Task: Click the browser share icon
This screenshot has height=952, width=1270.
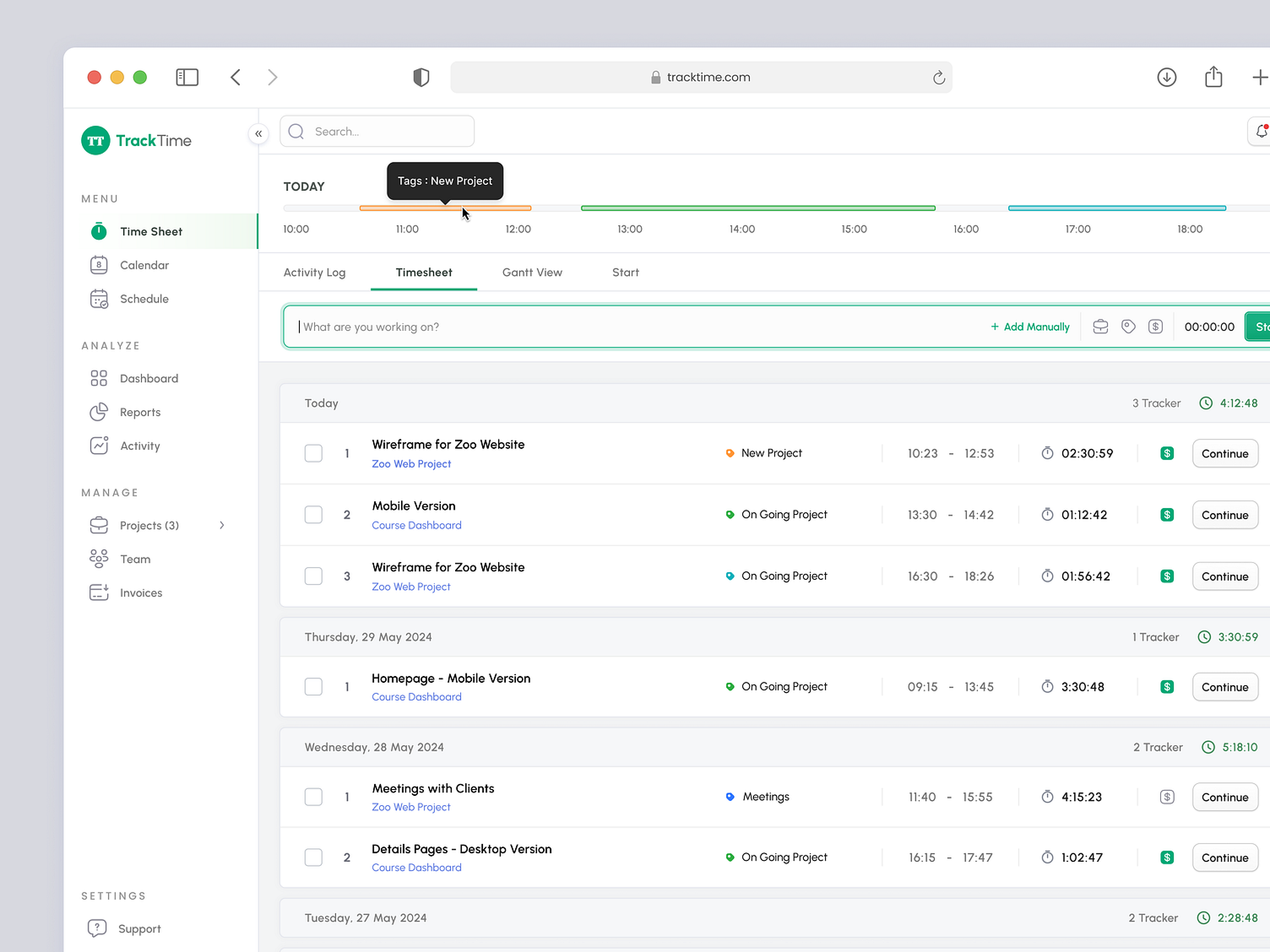Action: (1213, 77)
